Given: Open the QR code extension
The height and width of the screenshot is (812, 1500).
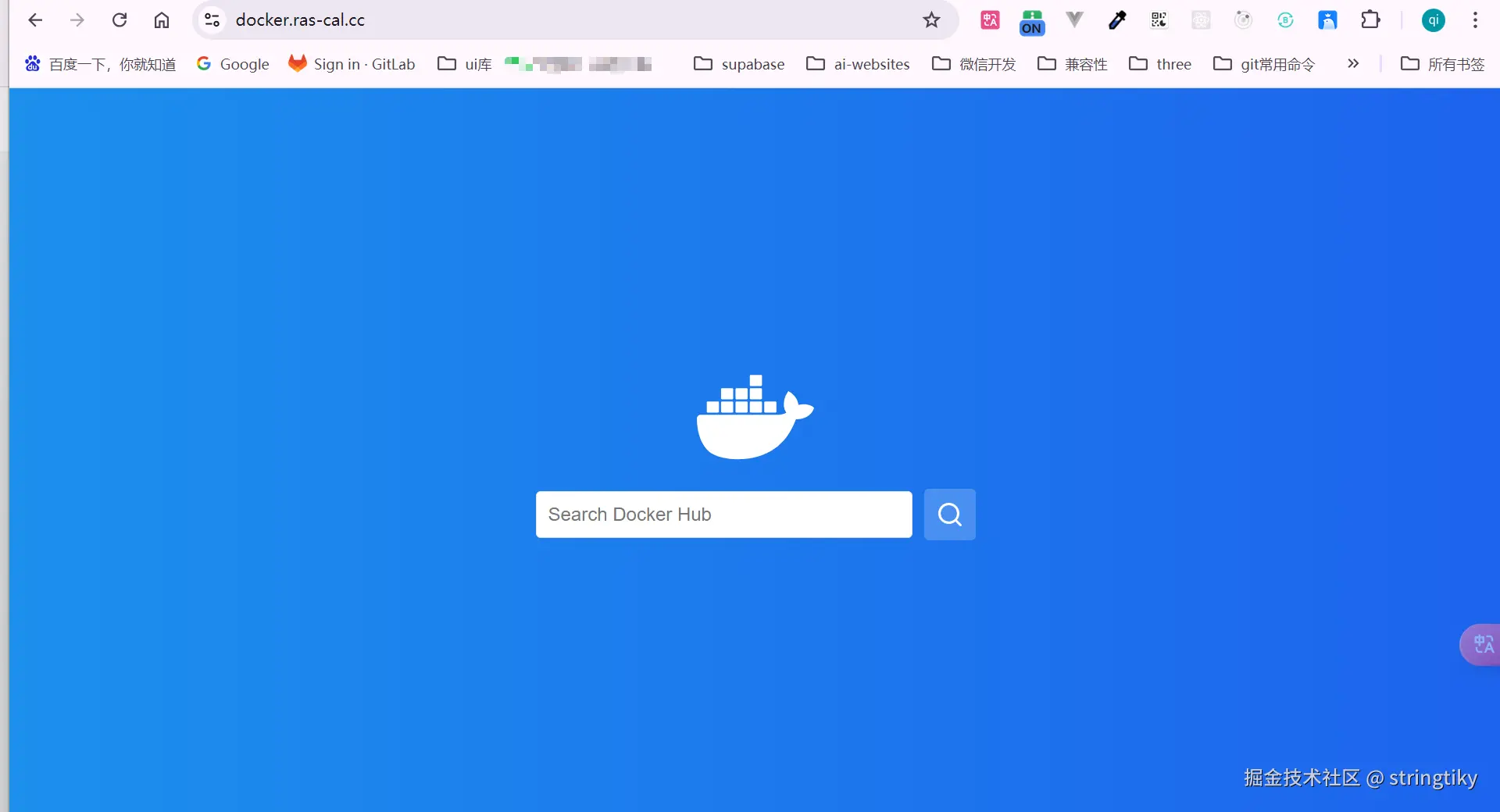Looking at the screenshot, I should (1159, 20).
